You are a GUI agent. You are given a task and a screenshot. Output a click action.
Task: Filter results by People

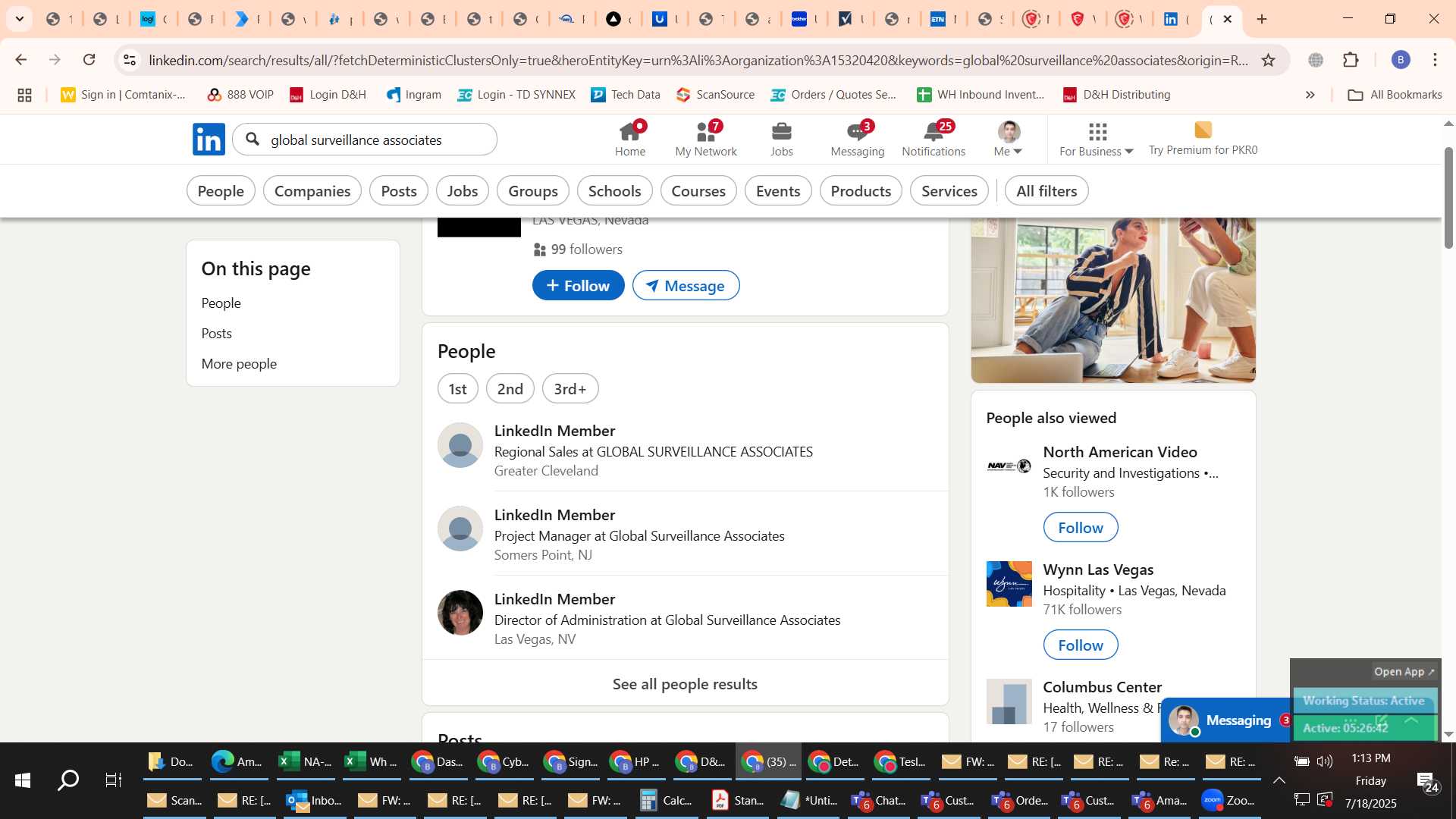(221, 191)
